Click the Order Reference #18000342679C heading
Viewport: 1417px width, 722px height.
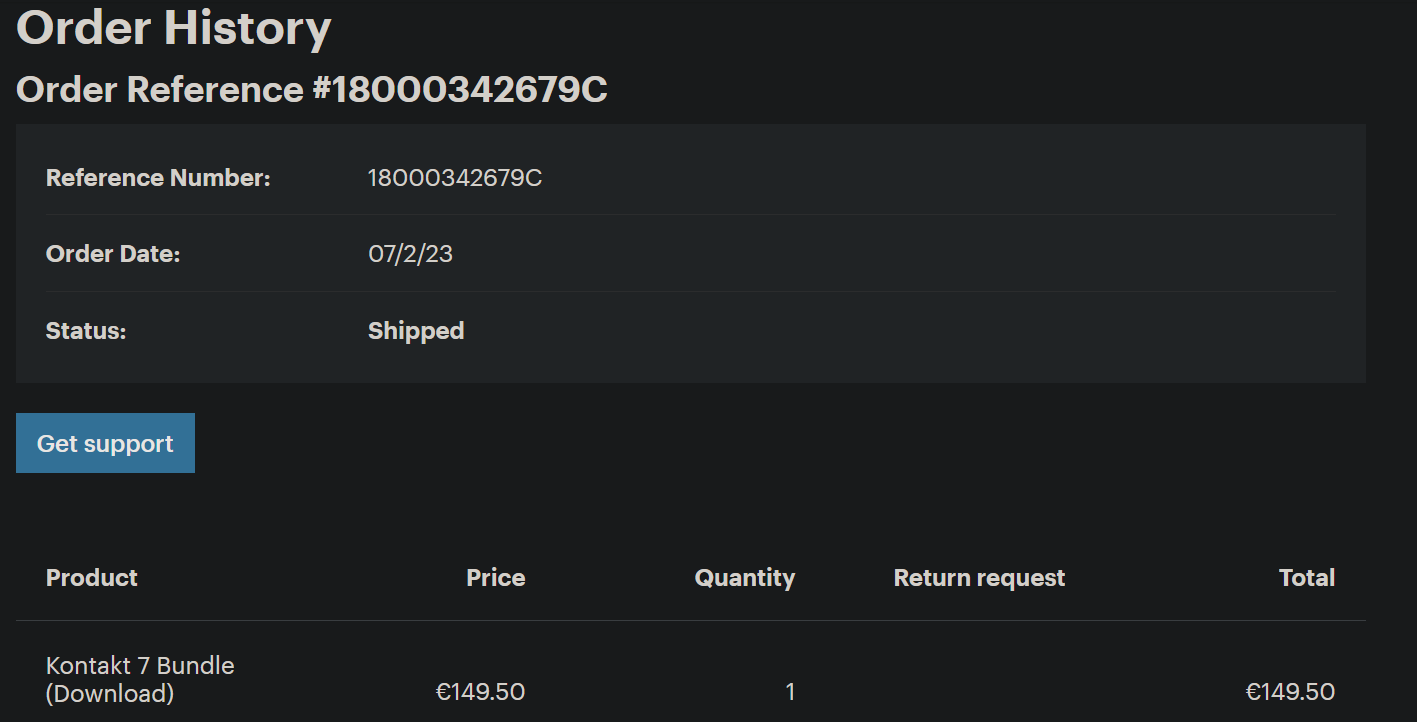tap(311, 90)
